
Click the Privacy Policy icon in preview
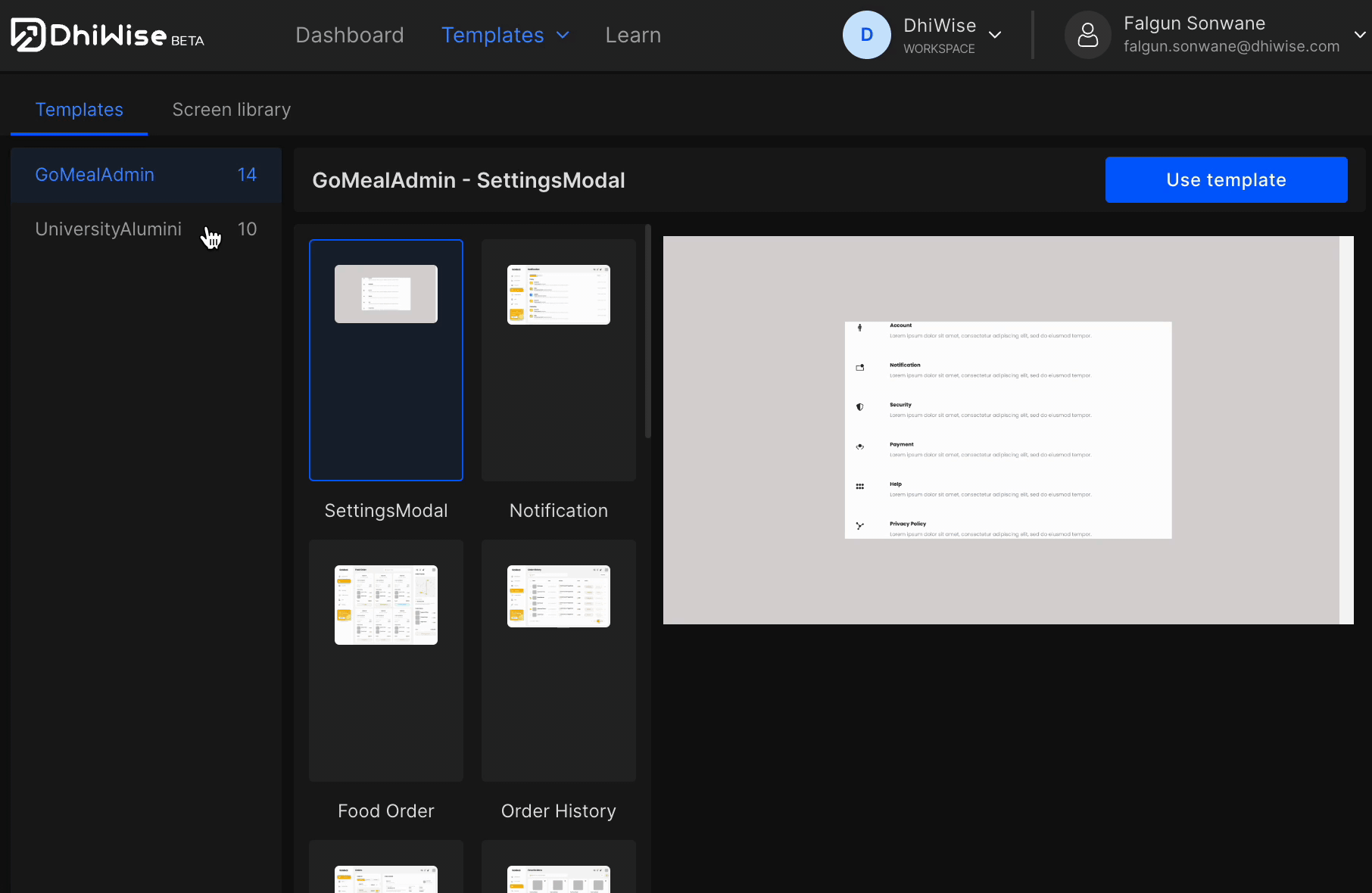click(x=859, y=526)
